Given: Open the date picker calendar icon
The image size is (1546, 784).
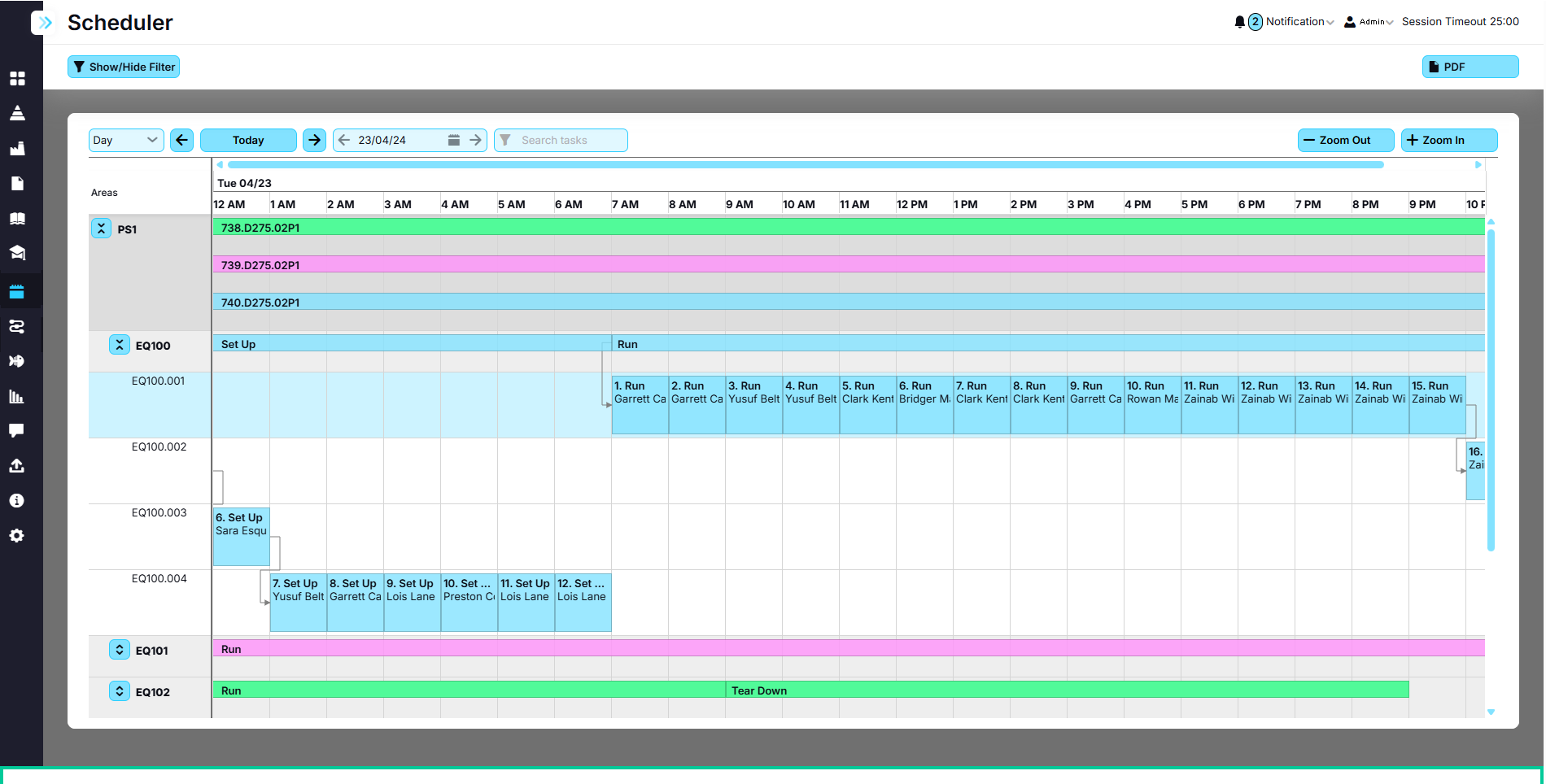Looking at the screenshot, I should [454, 140].
